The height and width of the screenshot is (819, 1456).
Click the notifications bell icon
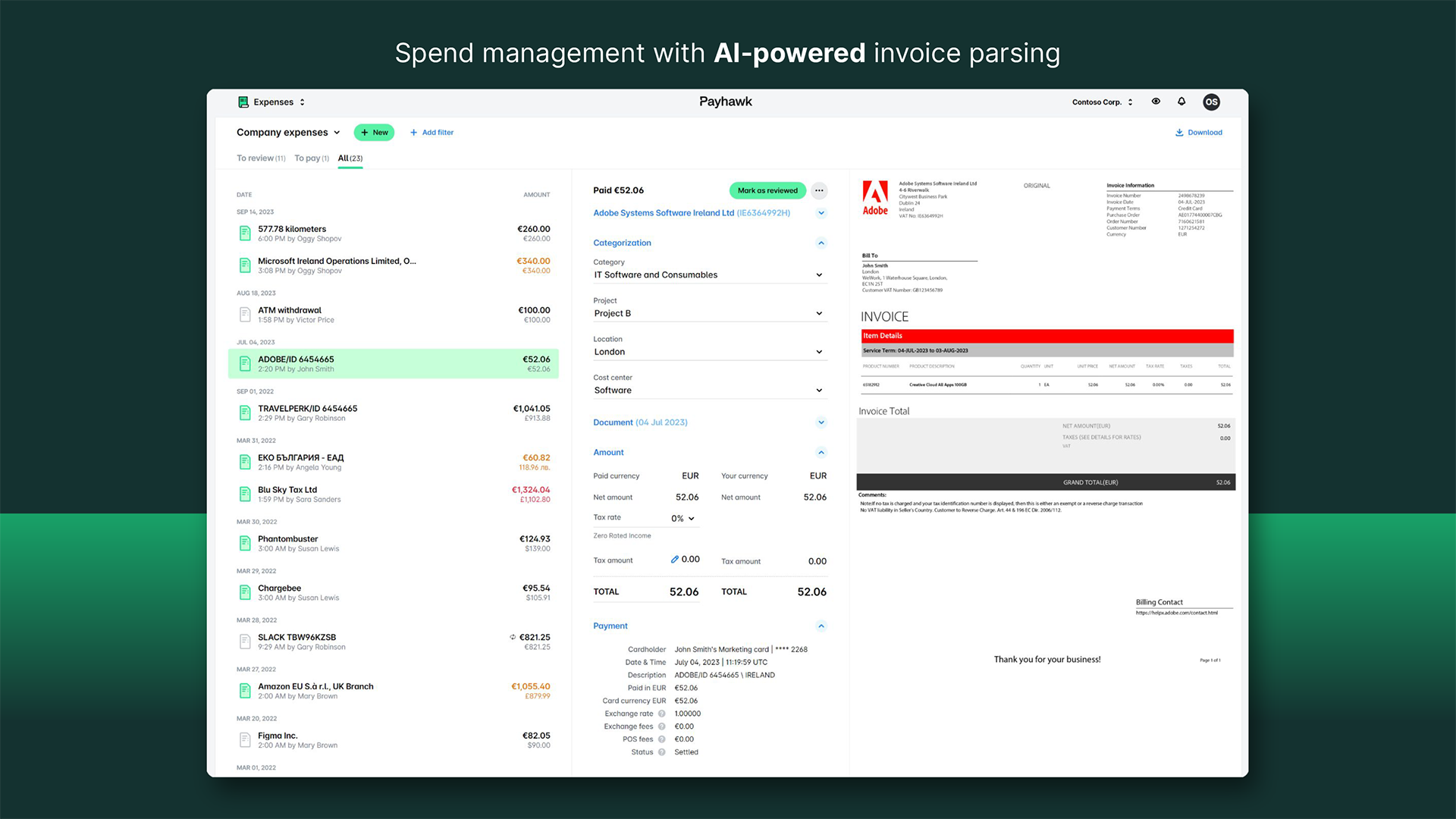(1181, 102)
